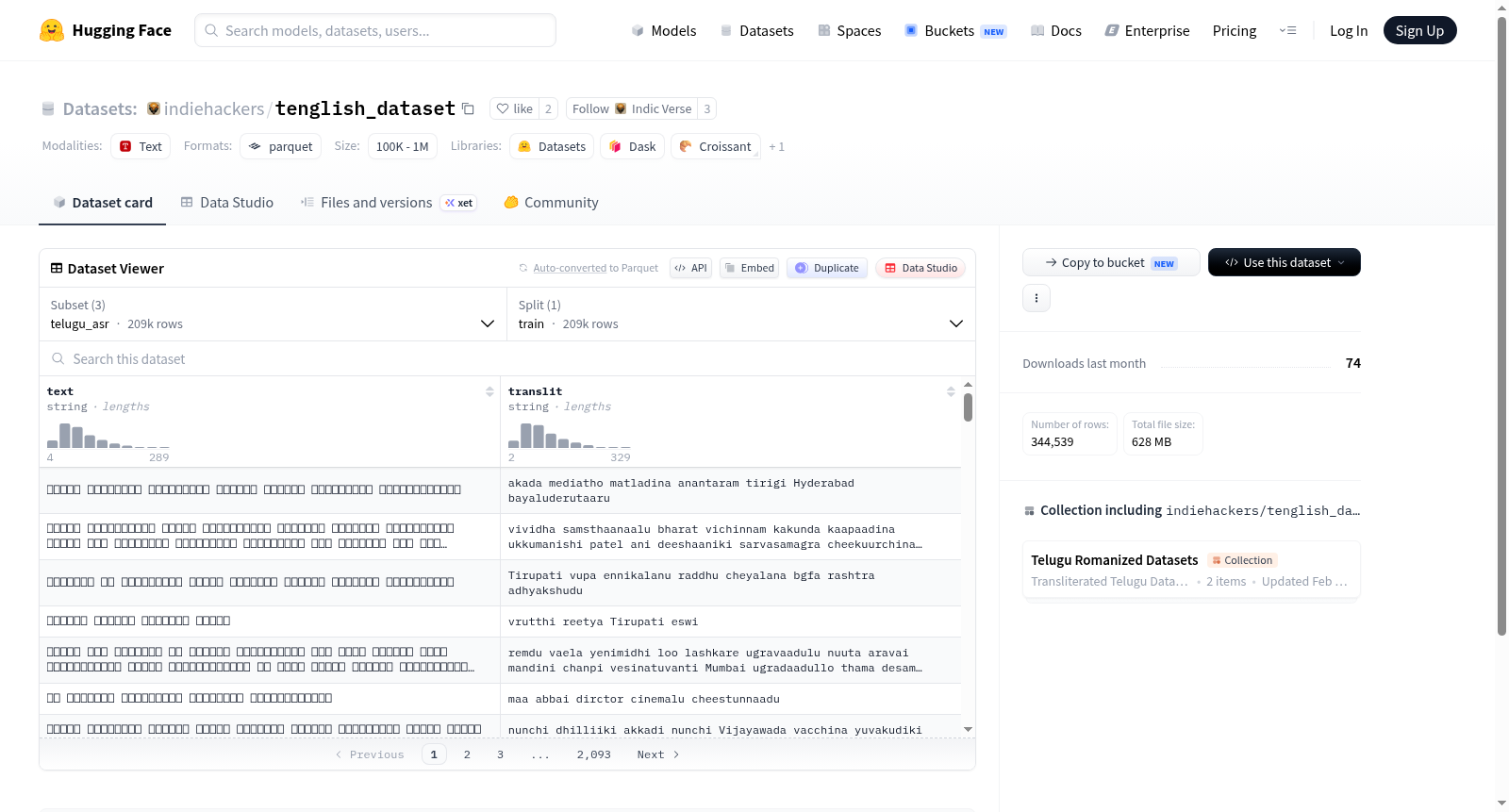Click the dataset table vertical scrollbar thumb
1509x812 pixels.
[968, 407]
